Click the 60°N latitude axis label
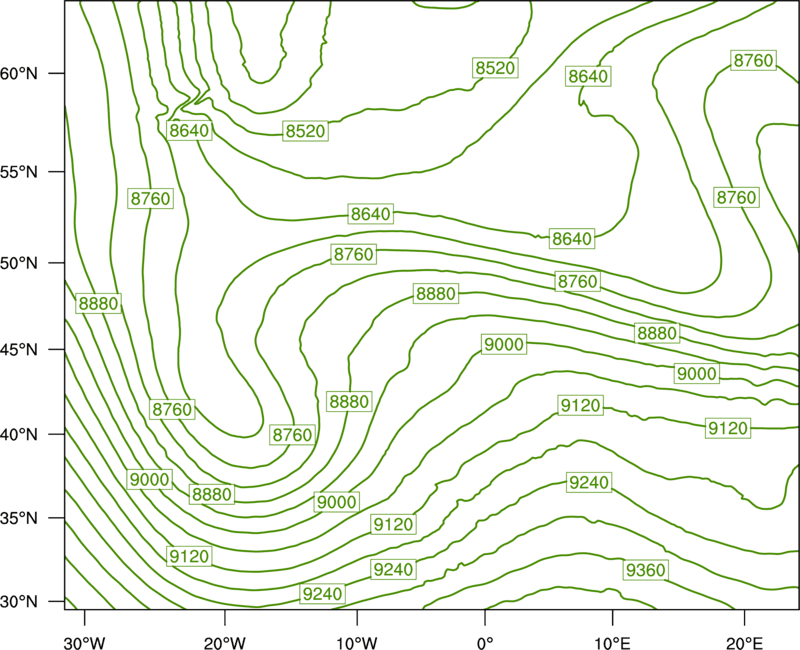This screenshot has height=650, width=800. [x=19, y=74]
